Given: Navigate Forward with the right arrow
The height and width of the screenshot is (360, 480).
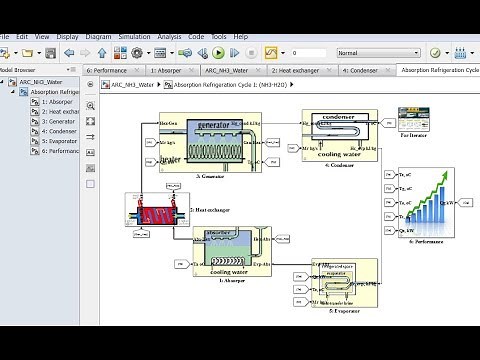Looking at the screenshot, I should pos(85,53).
